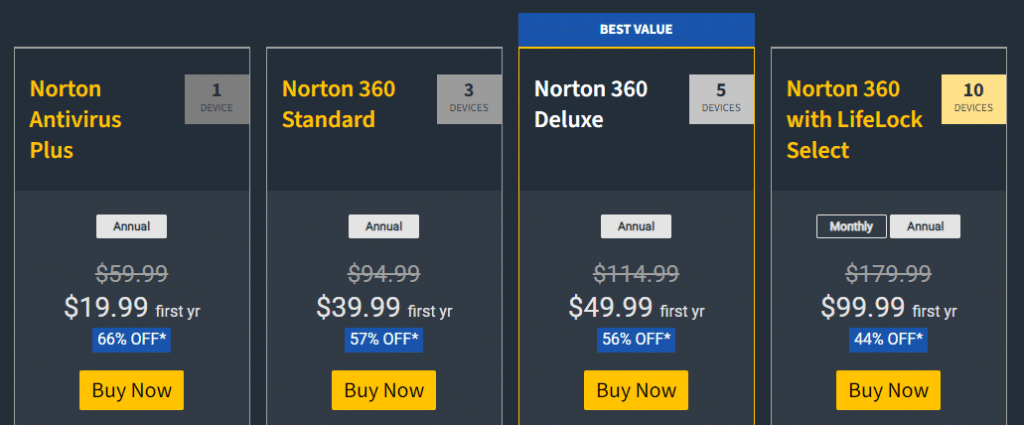
Task: Click the Best Value banner
Action: pyautogui.click(x=636, y=29)
